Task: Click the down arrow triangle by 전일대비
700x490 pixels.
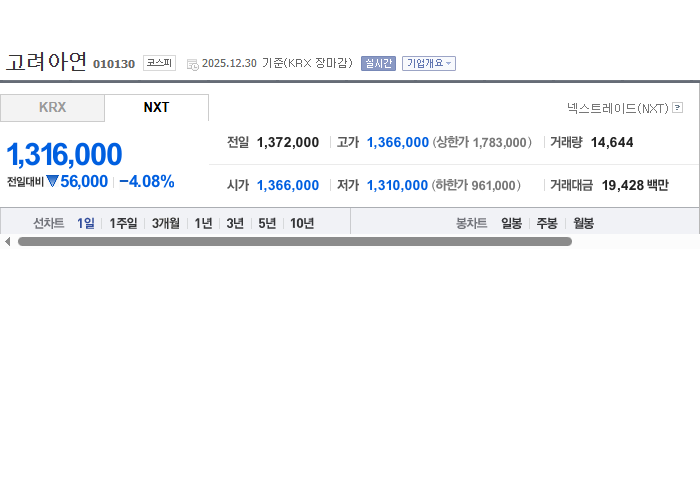Action: [52, 181]
